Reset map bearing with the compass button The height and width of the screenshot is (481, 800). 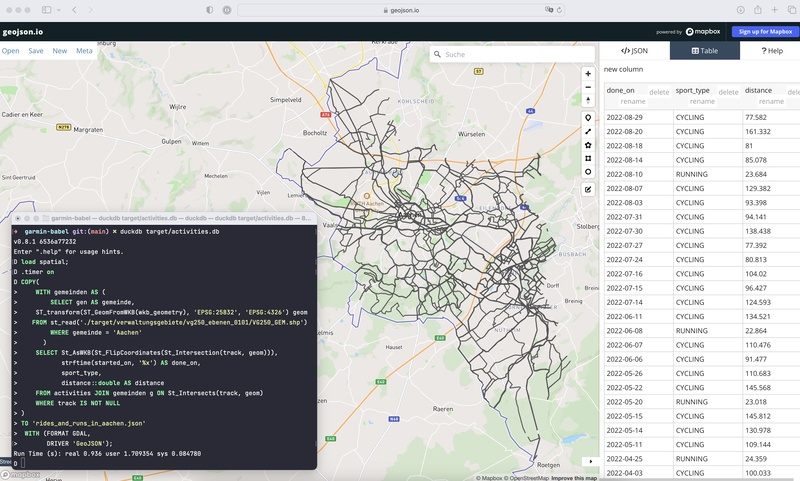click(588, 100)
